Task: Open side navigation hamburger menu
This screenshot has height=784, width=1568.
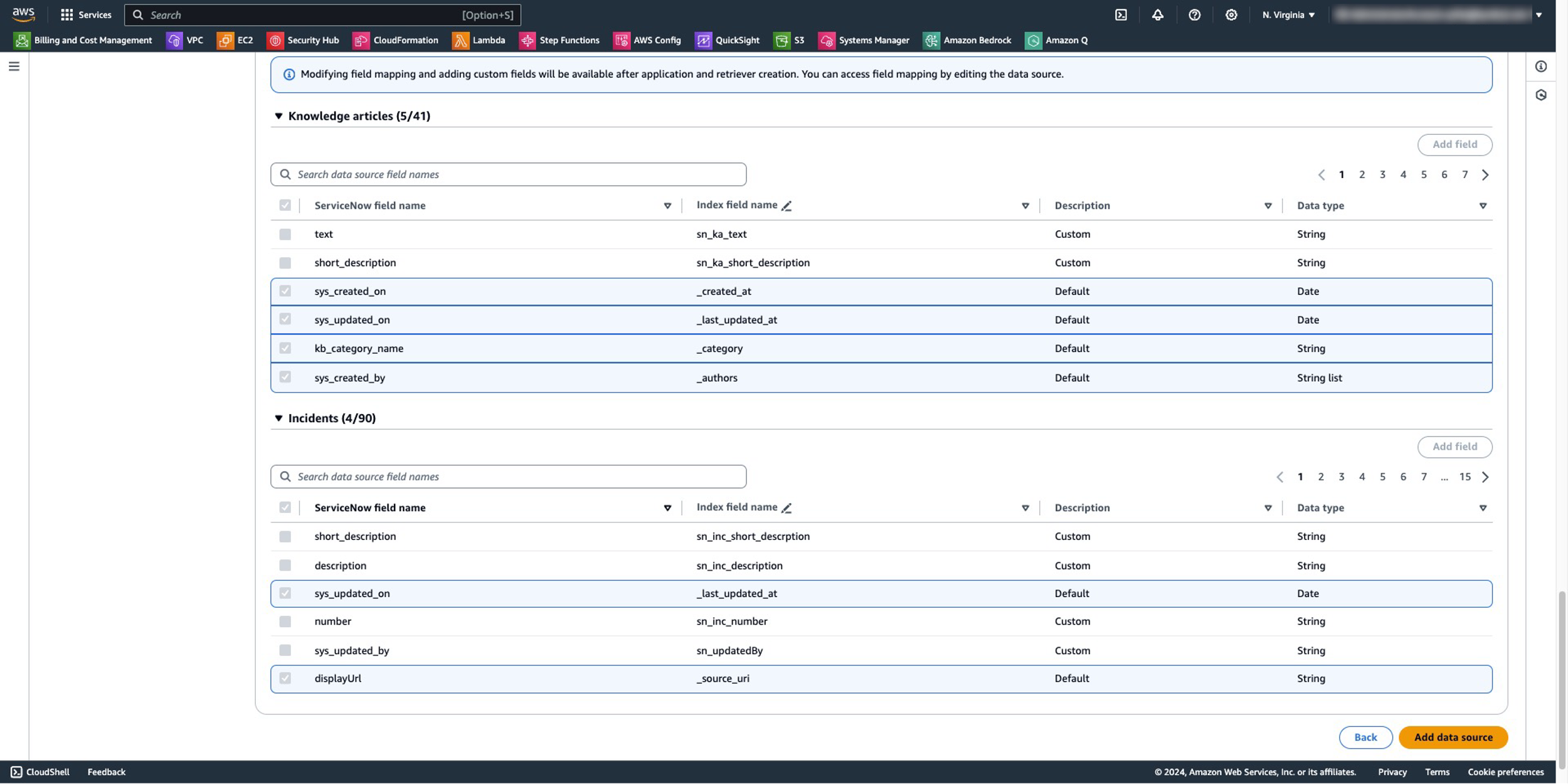Action: tap(14, 66)
